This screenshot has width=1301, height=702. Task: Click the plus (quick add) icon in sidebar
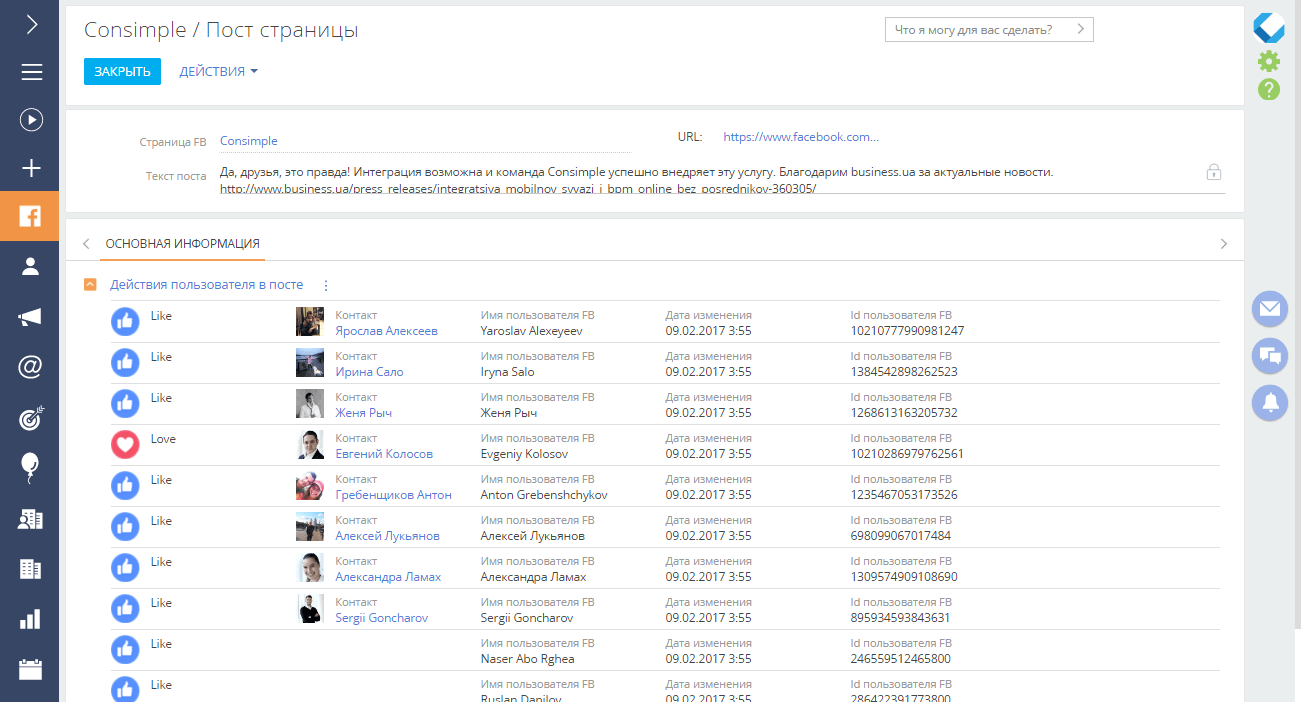(31, 168)
